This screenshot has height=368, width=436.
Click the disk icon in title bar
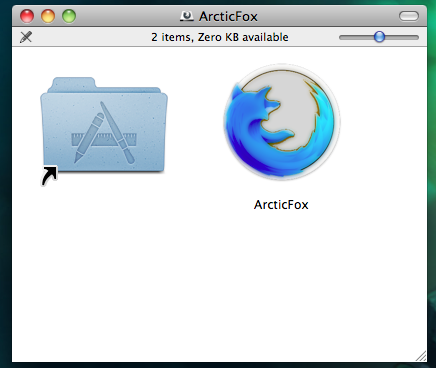[x=187, y=16]
